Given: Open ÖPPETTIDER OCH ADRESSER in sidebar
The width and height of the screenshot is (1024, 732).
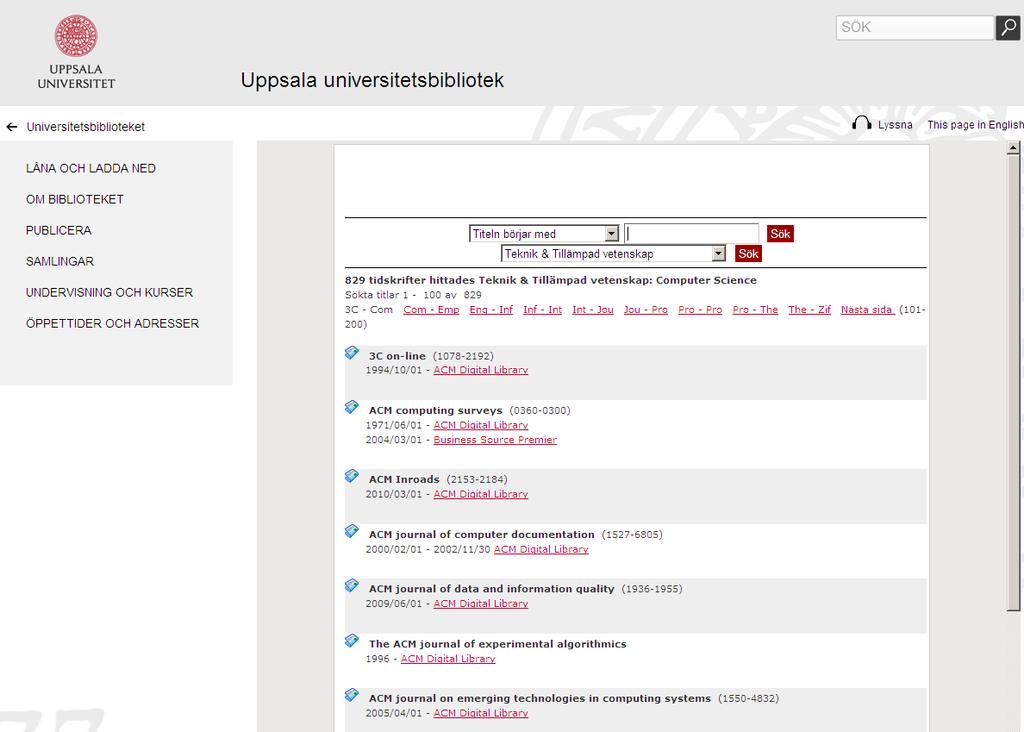Looking at the screenshot, I should point(112,323).
